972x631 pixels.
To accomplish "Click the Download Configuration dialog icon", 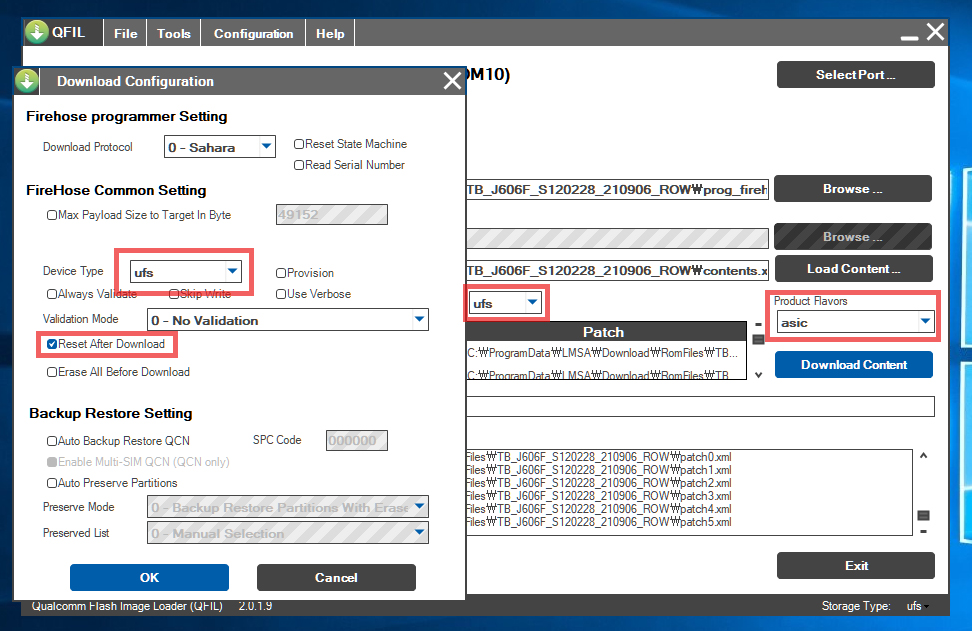I will [x=27, y=81].
